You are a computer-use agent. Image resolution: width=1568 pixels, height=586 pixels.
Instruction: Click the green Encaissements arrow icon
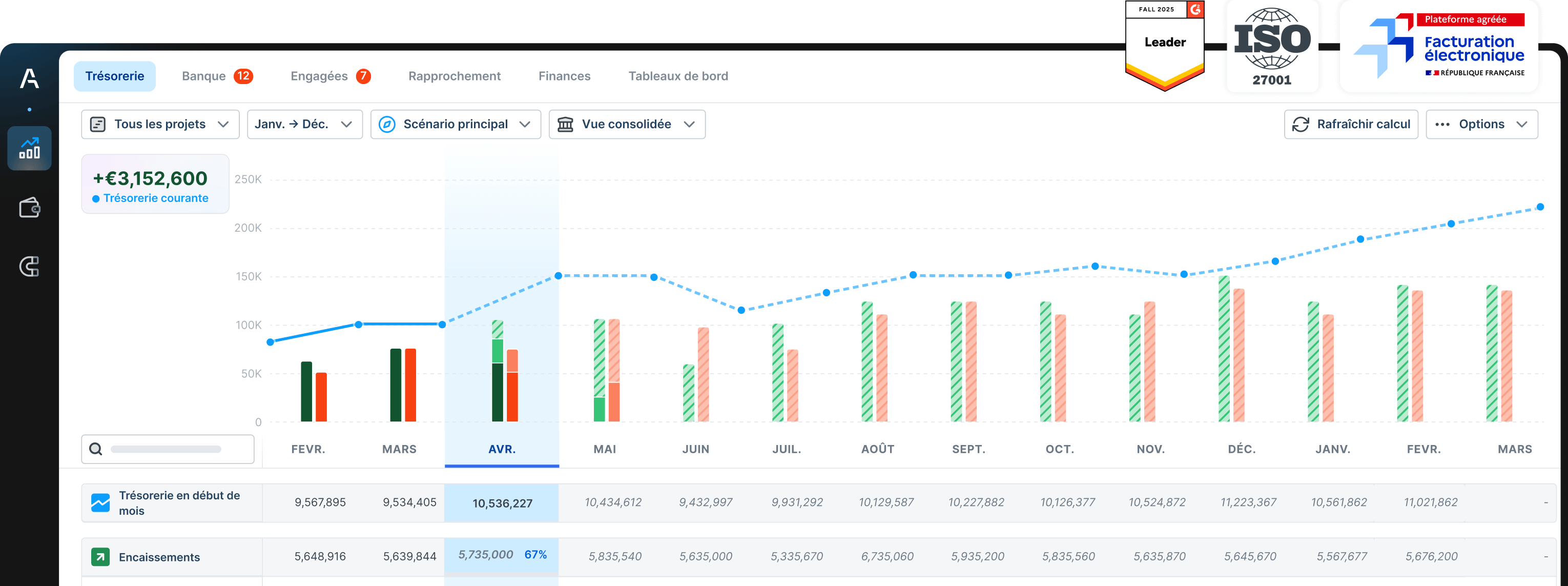100,557
